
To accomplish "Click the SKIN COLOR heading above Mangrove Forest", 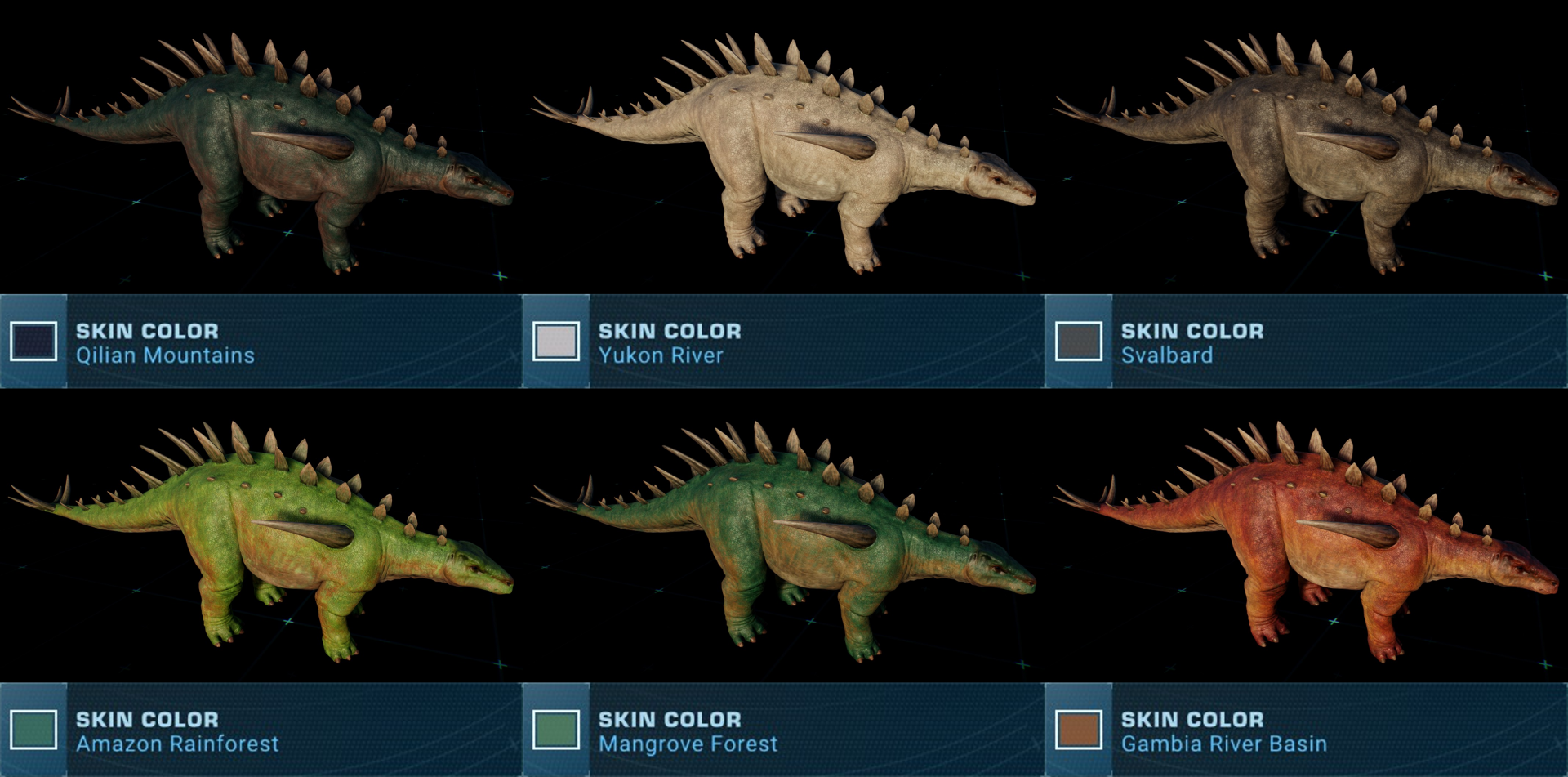I will click(x=670, y=719).
